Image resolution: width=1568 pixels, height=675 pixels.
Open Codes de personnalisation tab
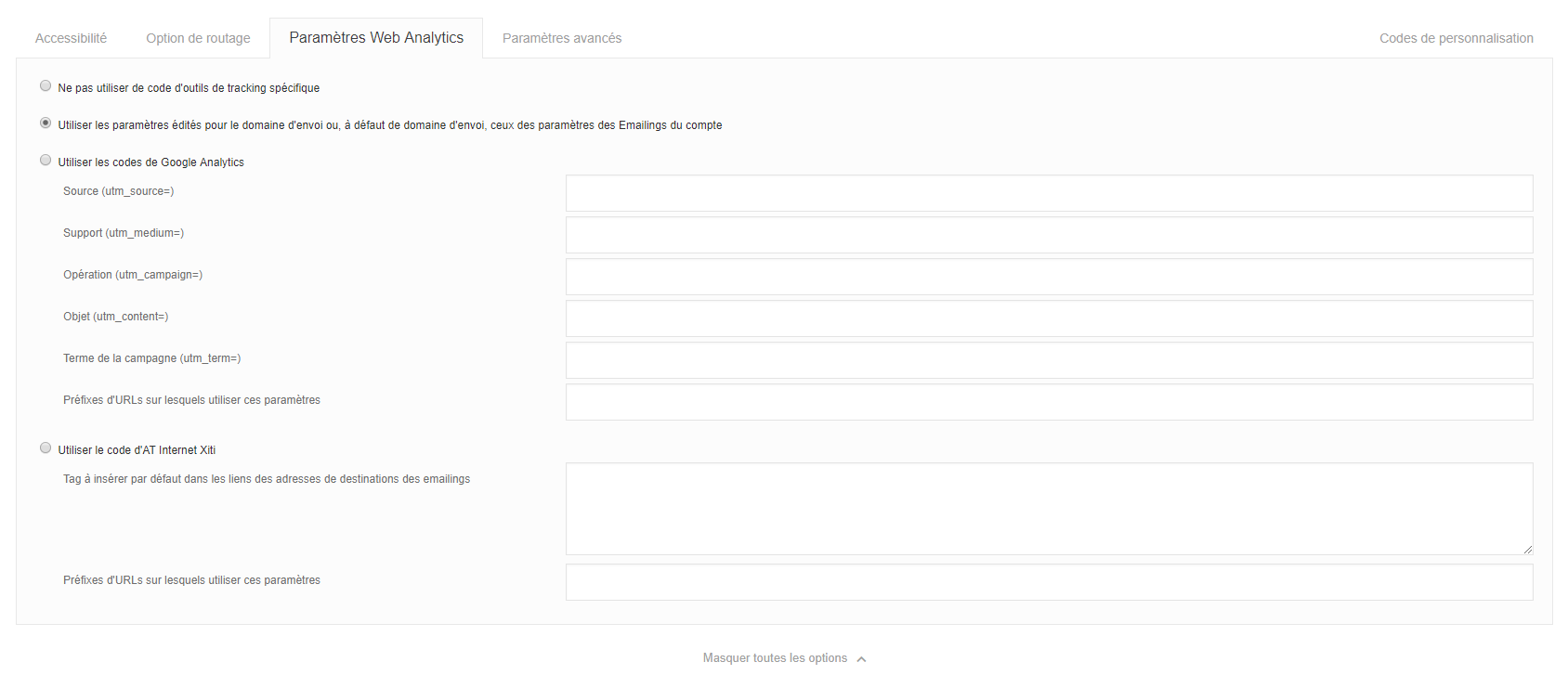coord(1457,38)
